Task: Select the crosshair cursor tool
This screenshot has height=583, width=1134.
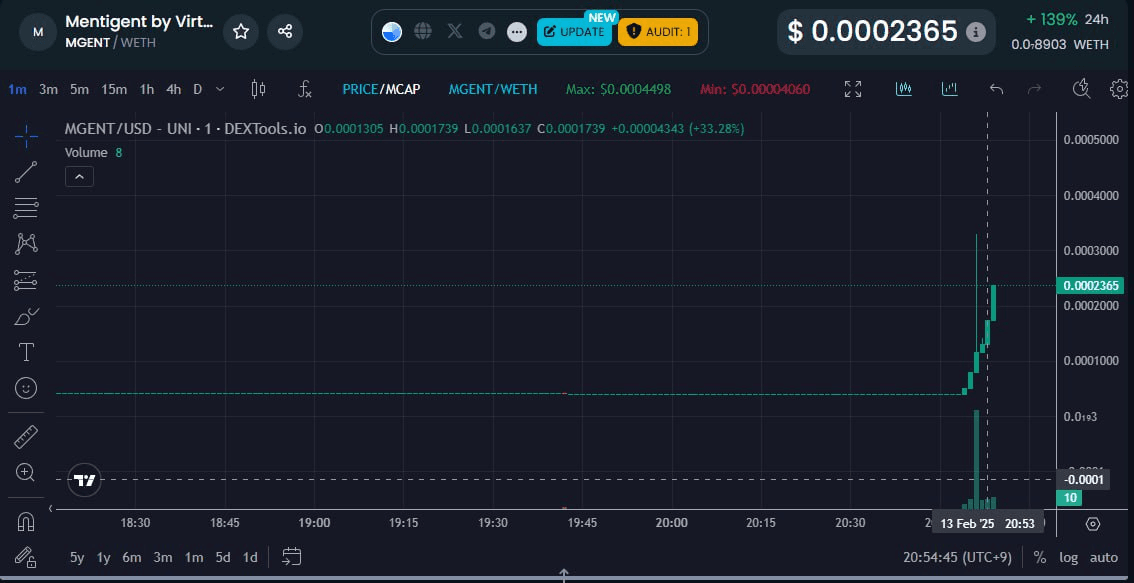Action: click(26, 136)
